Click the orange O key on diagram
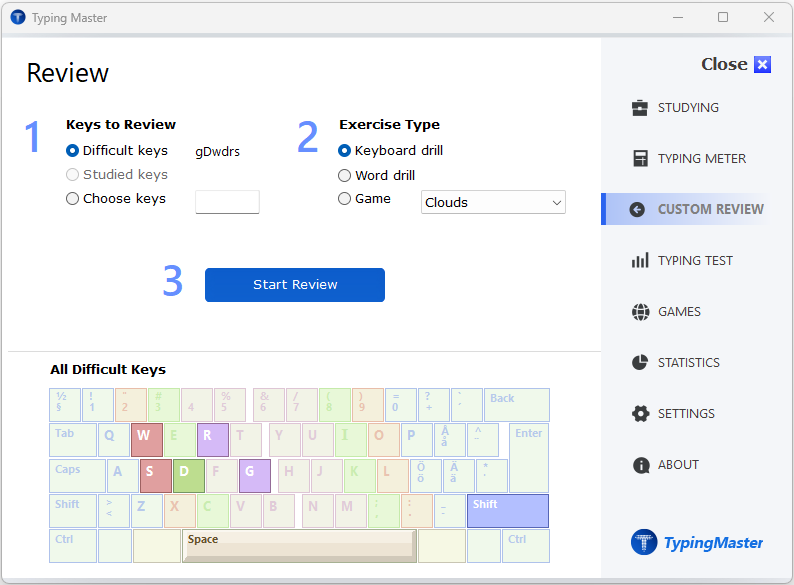 pyautogui.click(x=384, y=440)
